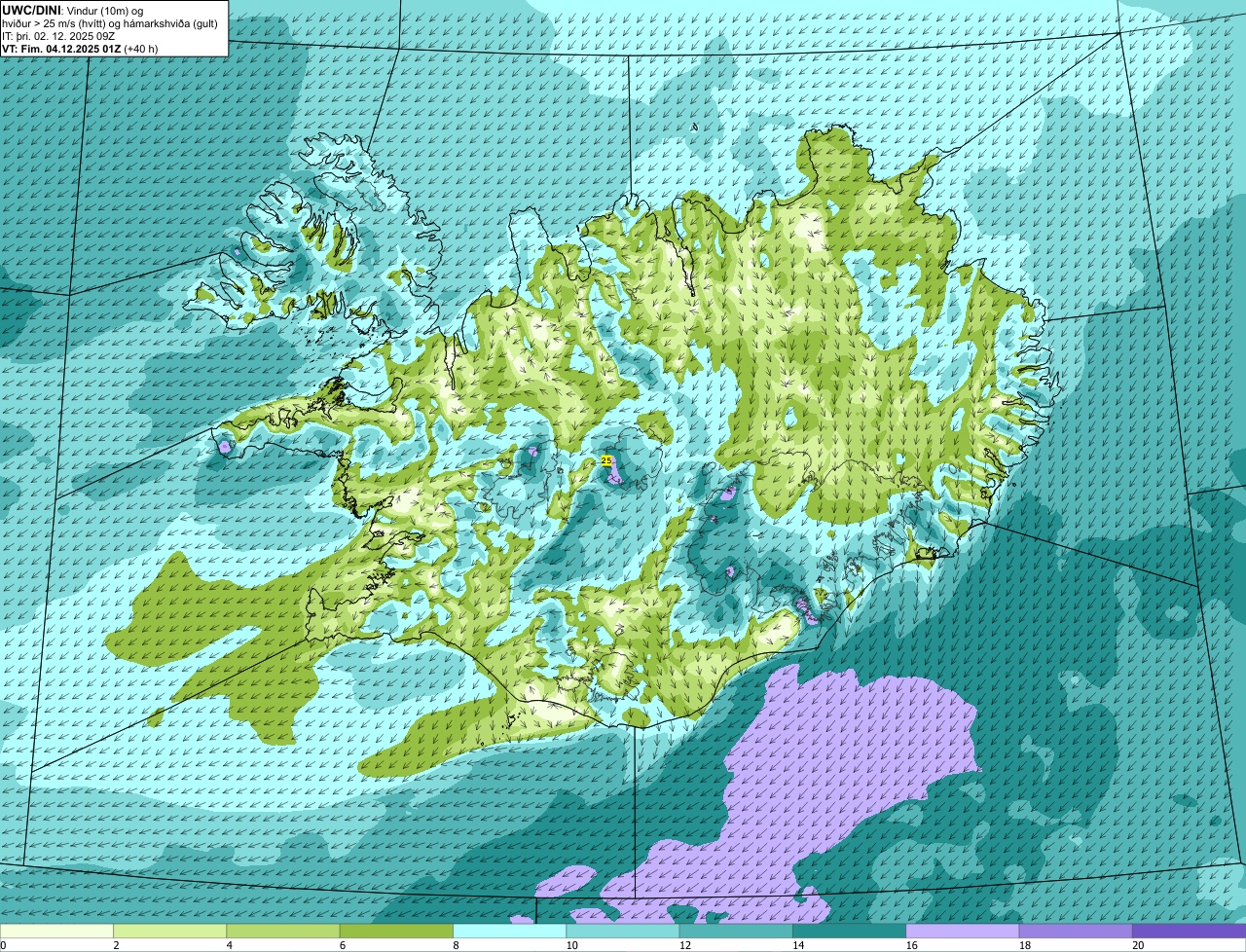Click the olive green 6–8 m/s legend swatch
This screenshot has height=952, width=1246.
click(x=396, y=932)
